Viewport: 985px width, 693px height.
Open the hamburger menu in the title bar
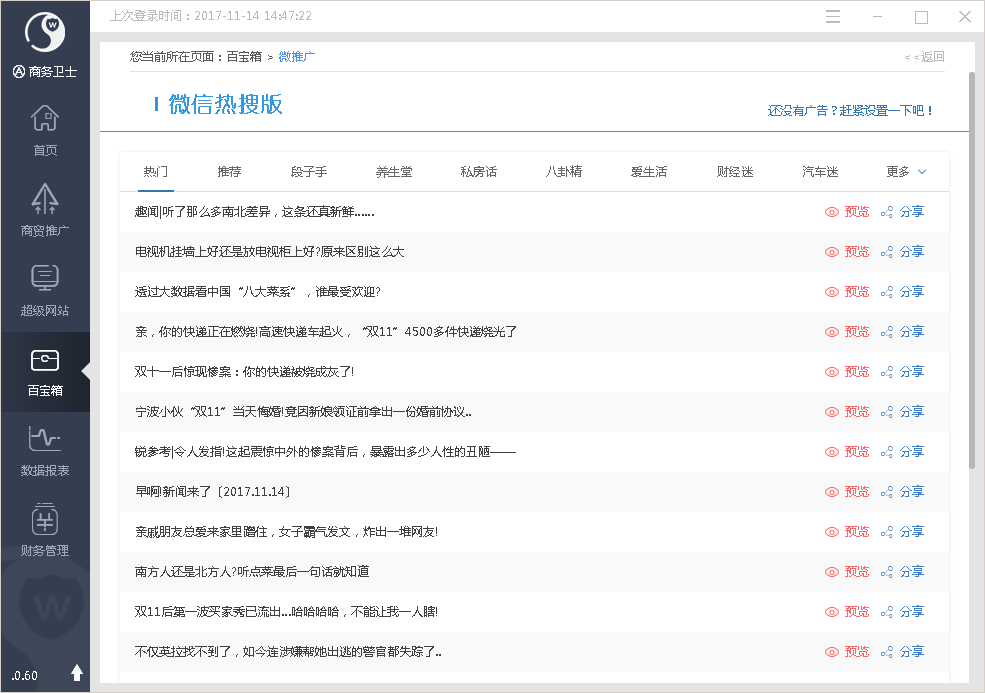(x=832, y=16)
